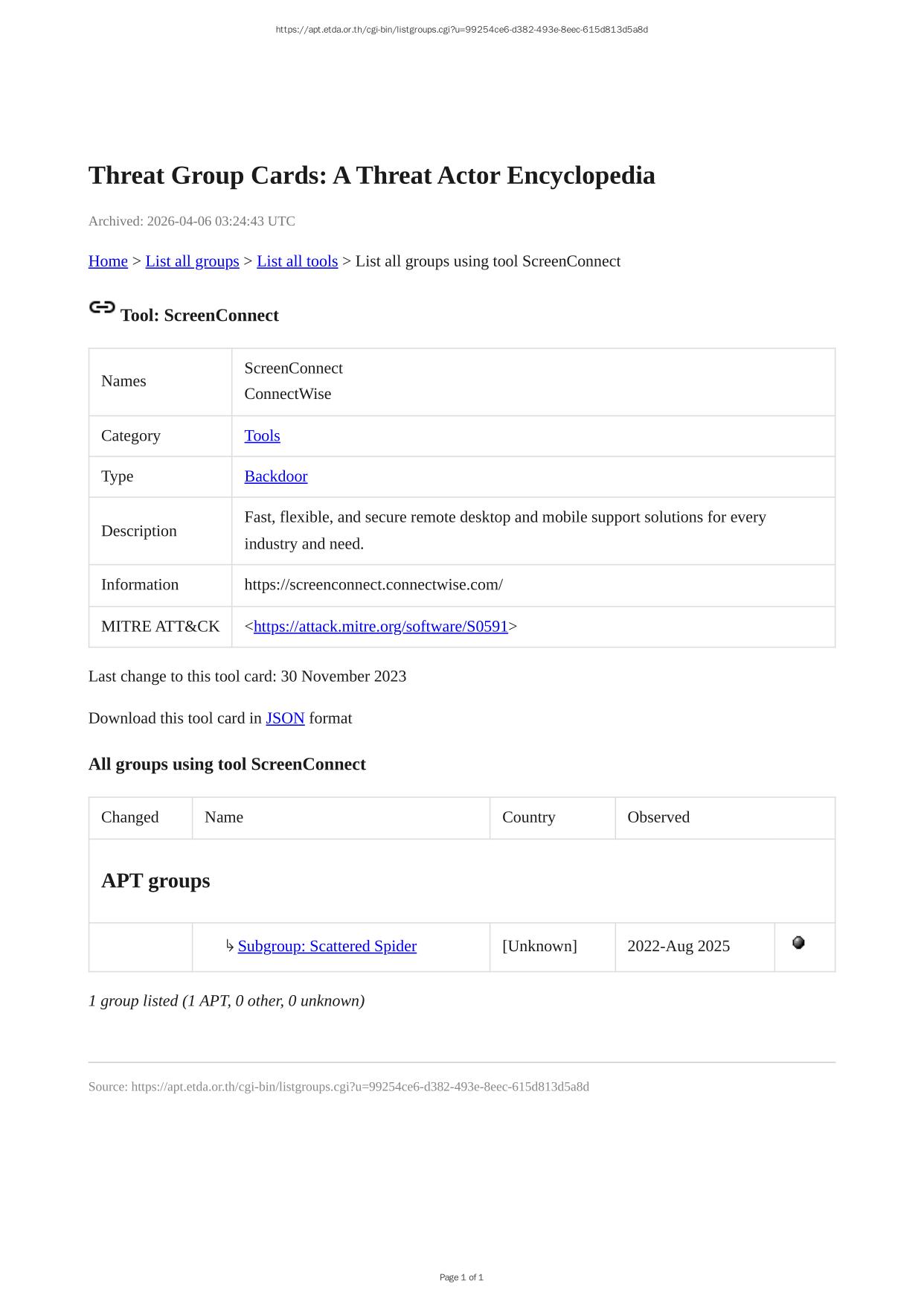Open the List all tools breadcrumb
This screenshot has height=1307, width=924.
tap(297, 261)
